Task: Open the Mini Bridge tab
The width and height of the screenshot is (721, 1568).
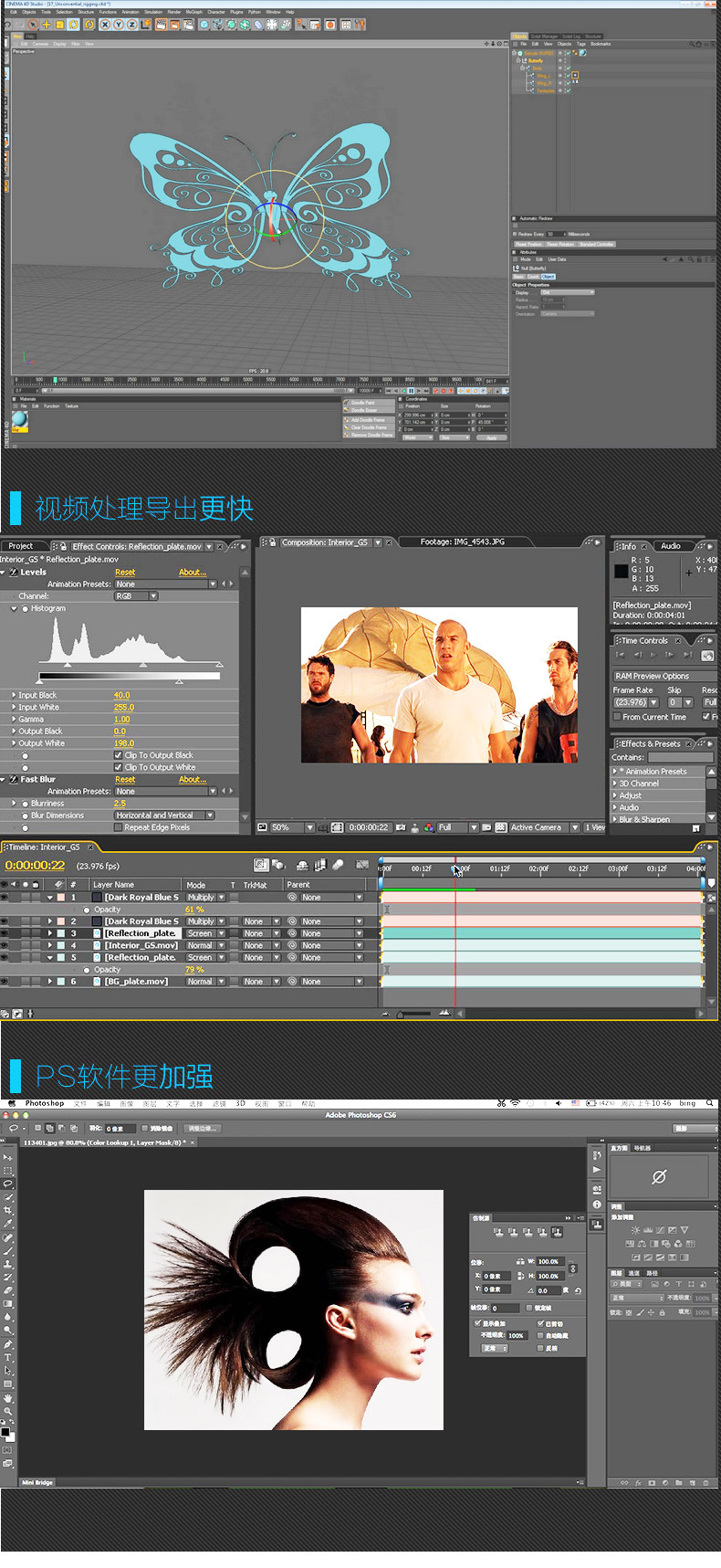Action: (37, 1482)
